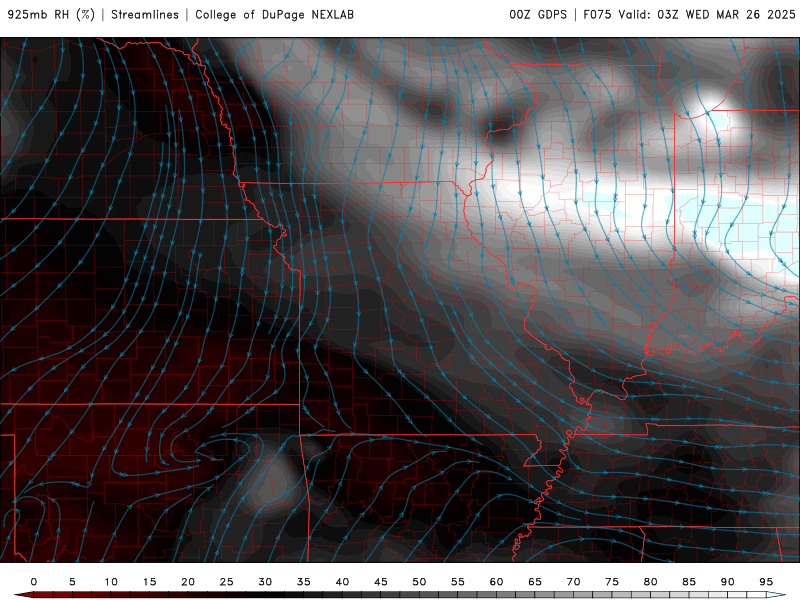Click the "30" color scale label
Screen dimensions: 800x600
pyautogui.click(x=265, y=582)
